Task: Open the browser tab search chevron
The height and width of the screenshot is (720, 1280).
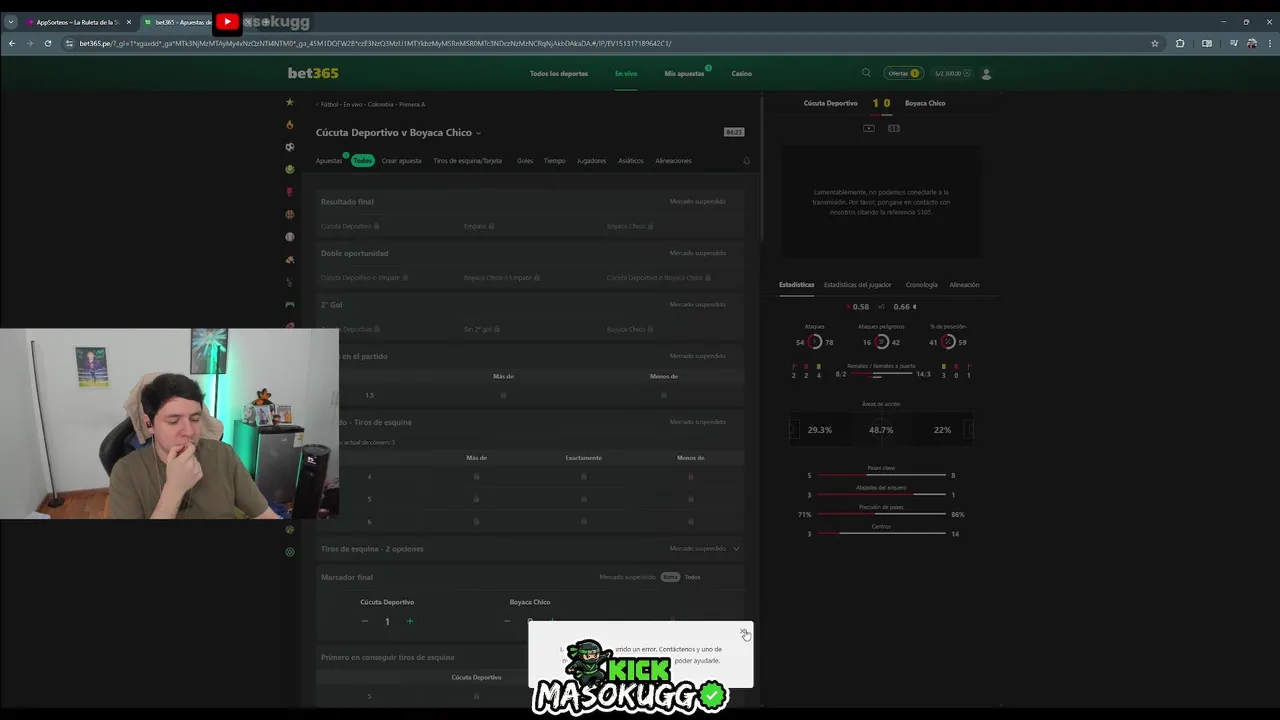Action: pyautogui.click(x=11, y=21)
